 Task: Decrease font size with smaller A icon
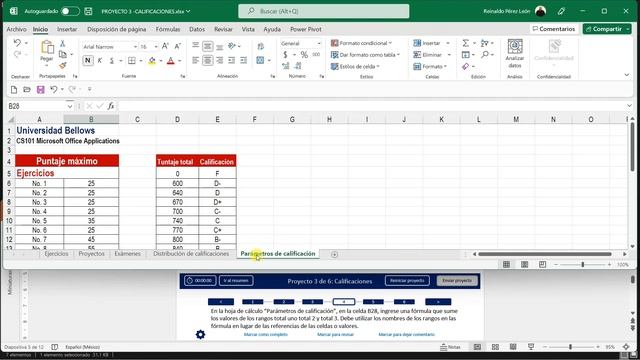178,47
